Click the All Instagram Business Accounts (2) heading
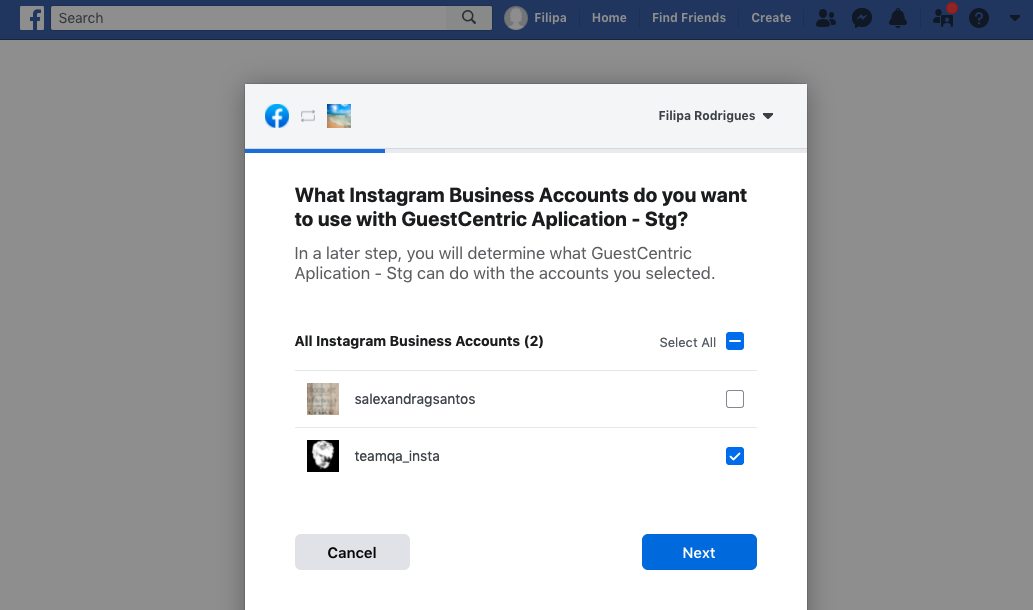 tap(419, 341)
